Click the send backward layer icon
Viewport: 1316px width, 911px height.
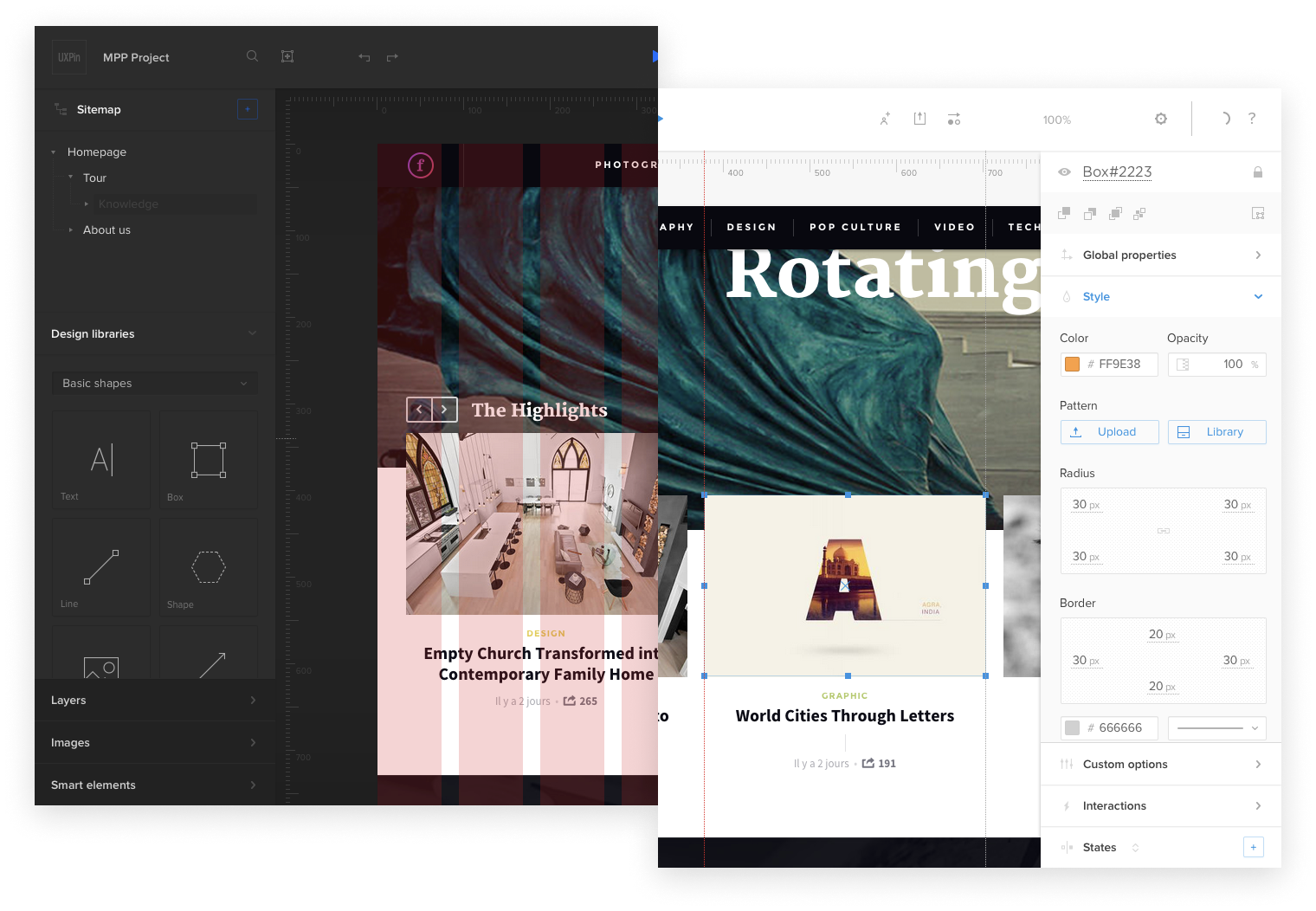1090,213
